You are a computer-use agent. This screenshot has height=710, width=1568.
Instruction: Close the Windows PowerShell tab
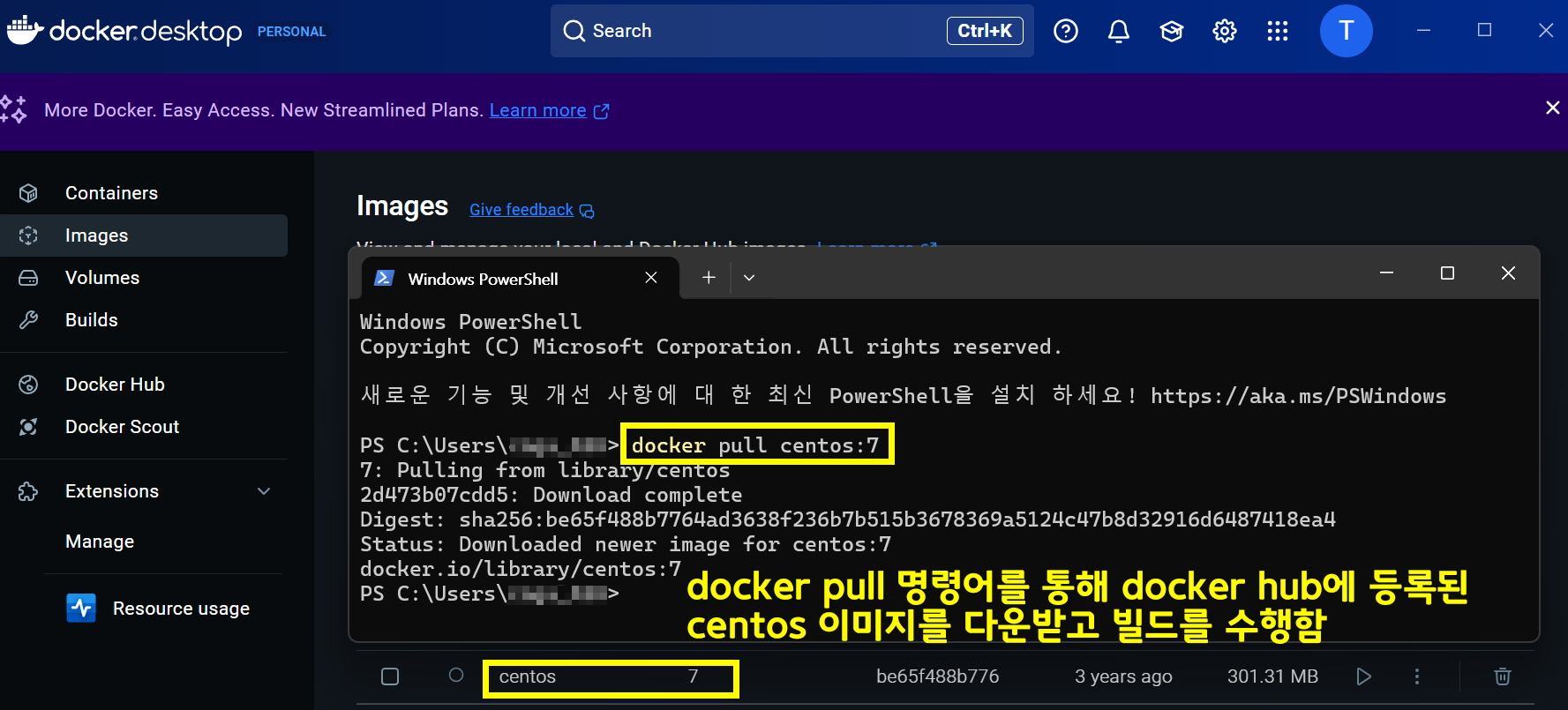651,278
